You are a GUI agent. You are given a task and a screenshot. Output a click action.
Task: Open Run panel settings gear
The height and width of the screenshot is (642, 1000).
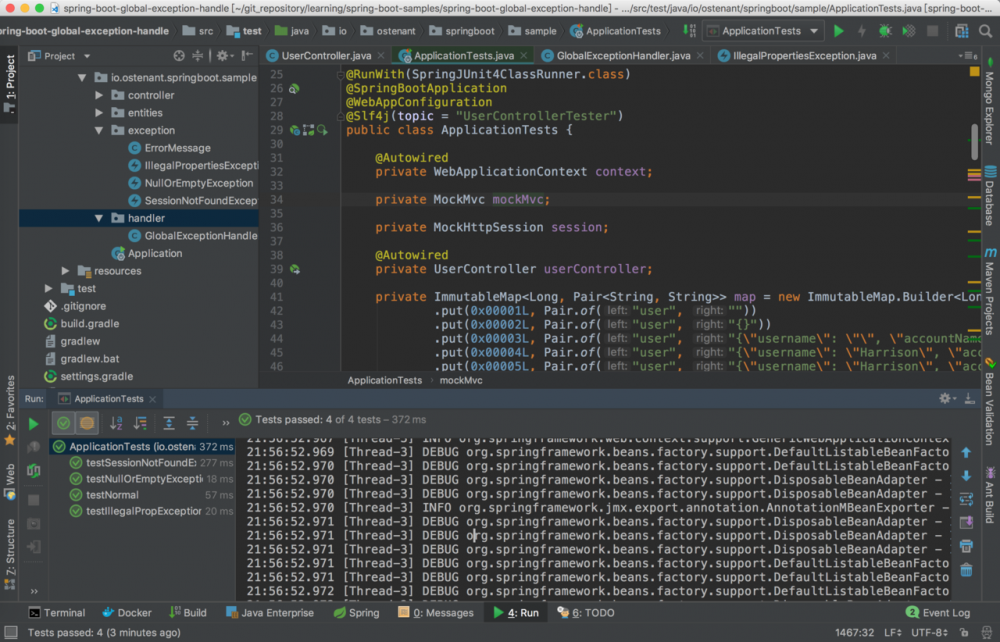click(945, 398)
